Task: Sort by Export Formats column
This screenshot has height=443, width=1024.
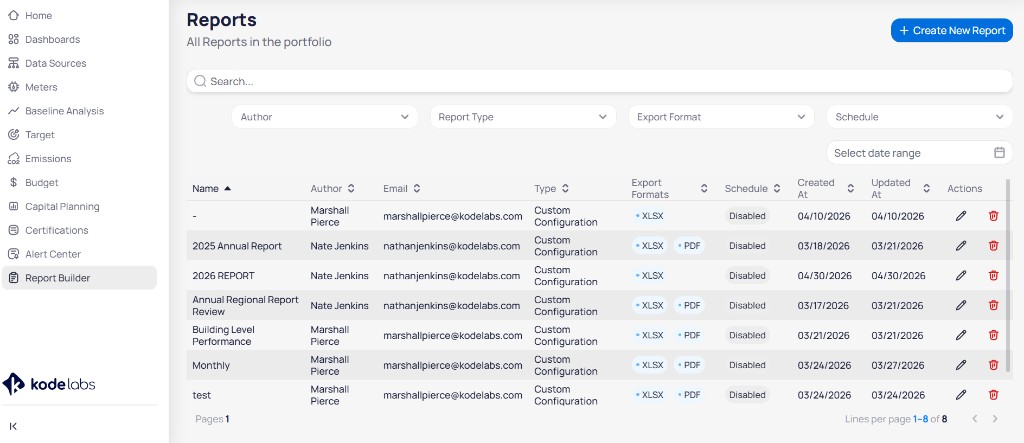Action: point(669,188)
